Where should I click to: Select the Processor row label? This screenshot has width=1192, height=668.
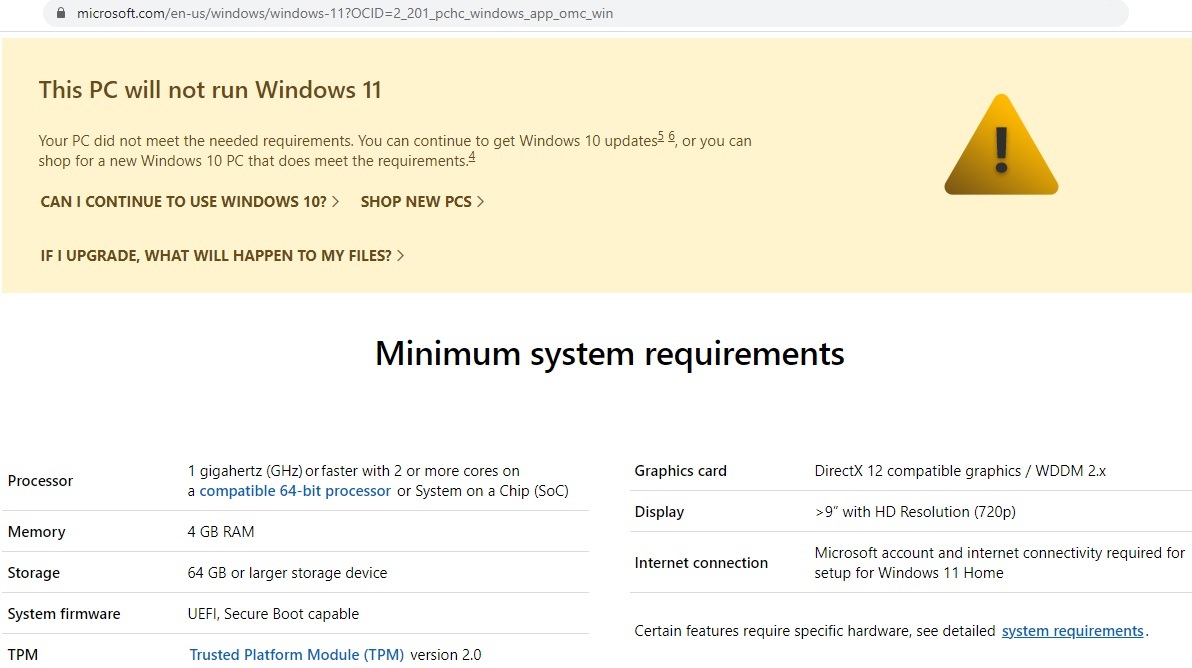point(40,481)
